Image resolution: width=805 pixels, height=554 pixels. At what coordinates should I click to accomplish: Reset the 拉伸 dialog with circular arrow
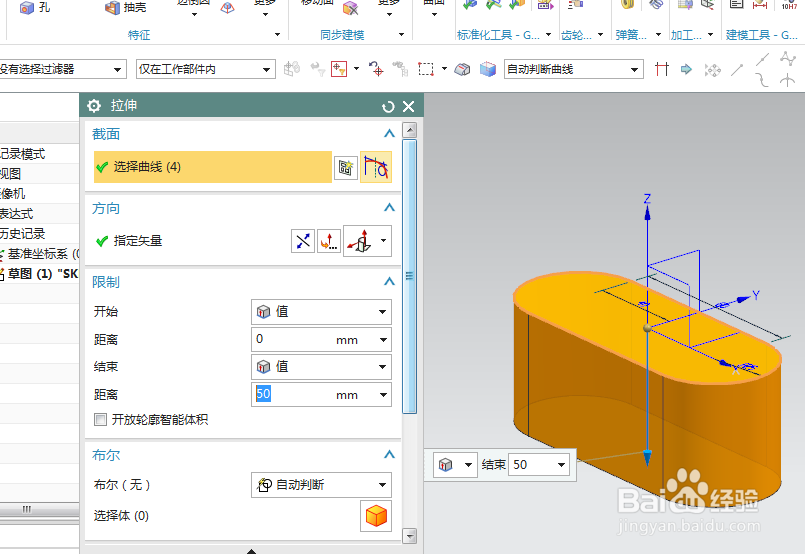(388, 106)
